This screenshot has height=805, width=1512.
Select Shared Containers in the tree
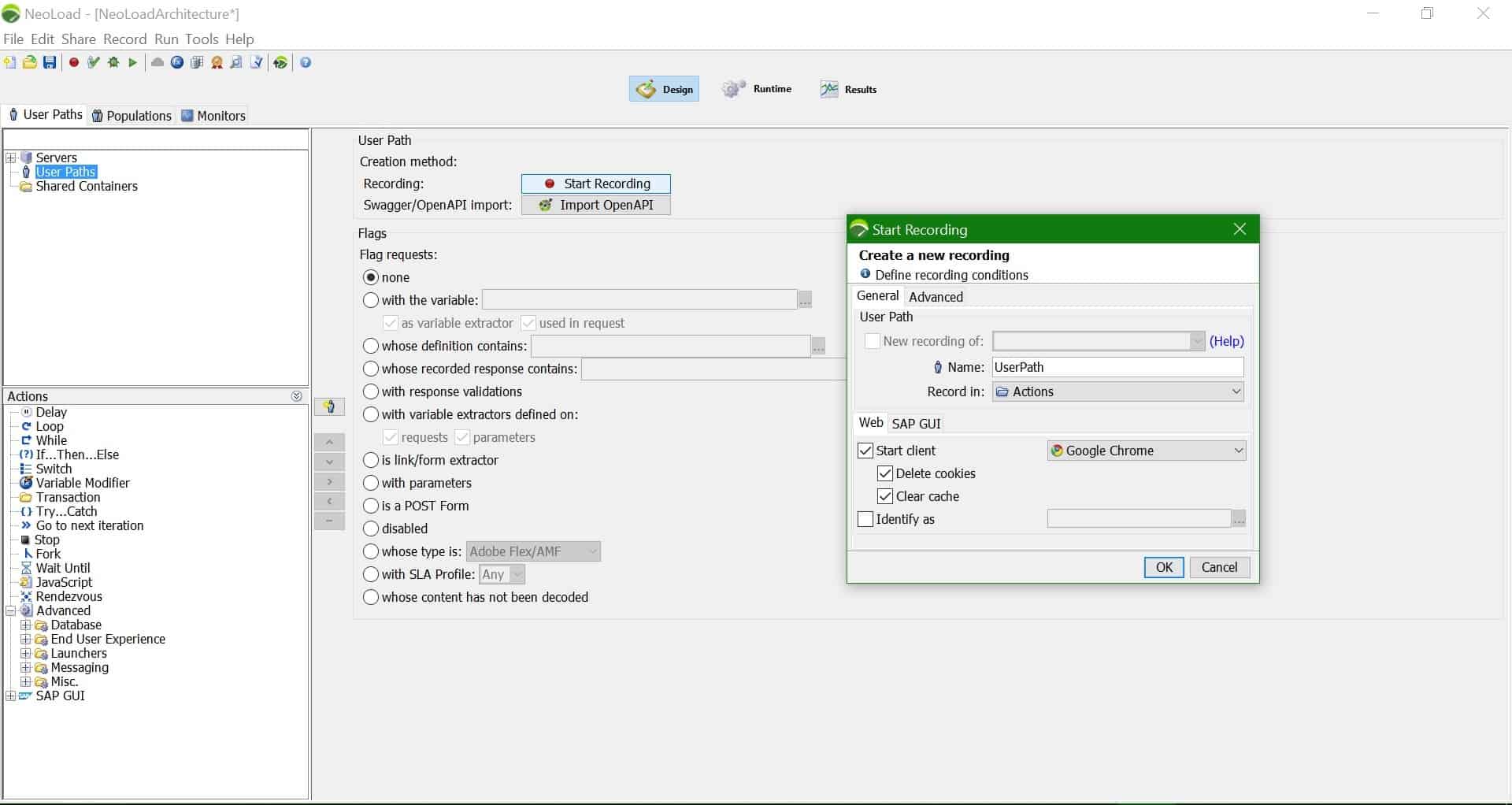point(87,186)
